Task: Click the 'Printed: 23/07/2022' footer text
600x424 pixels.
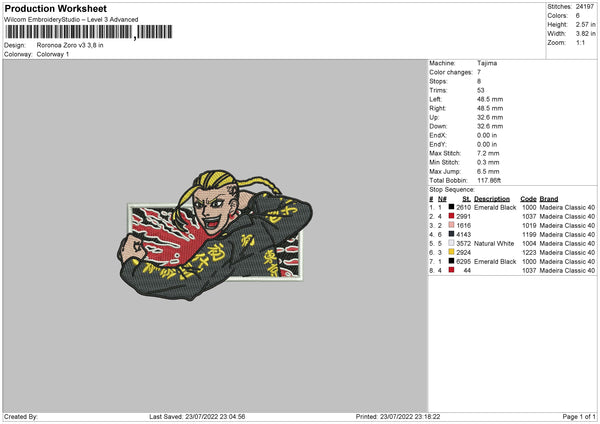Action: pyautogui.click(x=398, y=416)
